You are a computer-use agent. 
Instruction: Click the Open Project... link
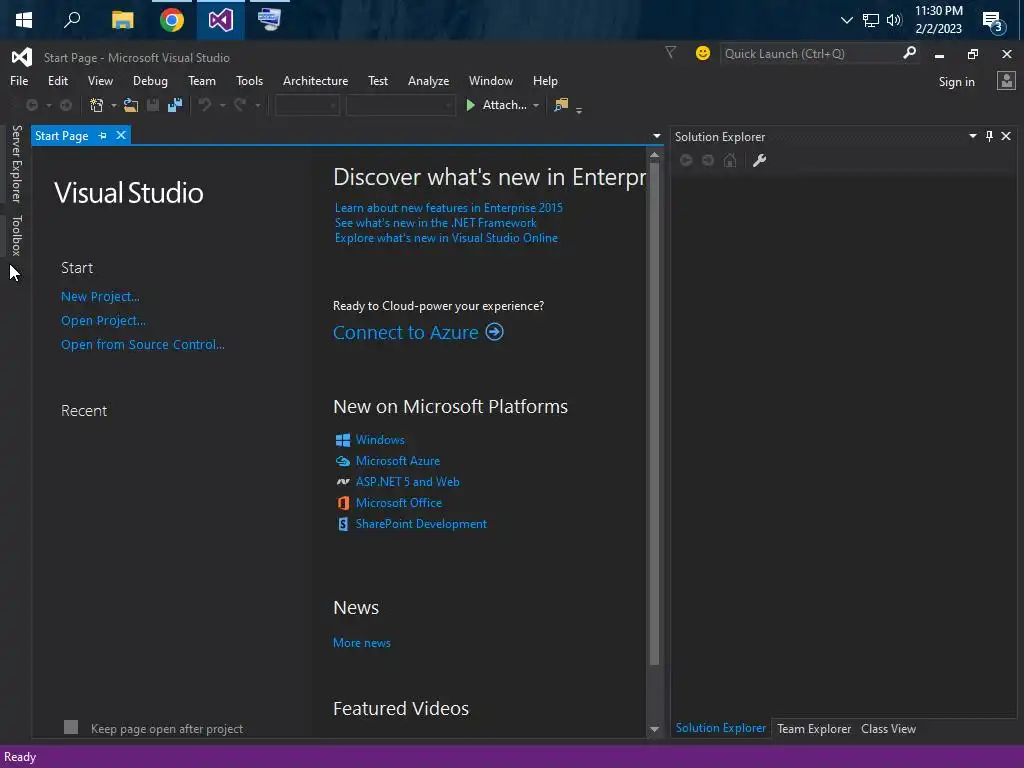[x=103, y=321]
